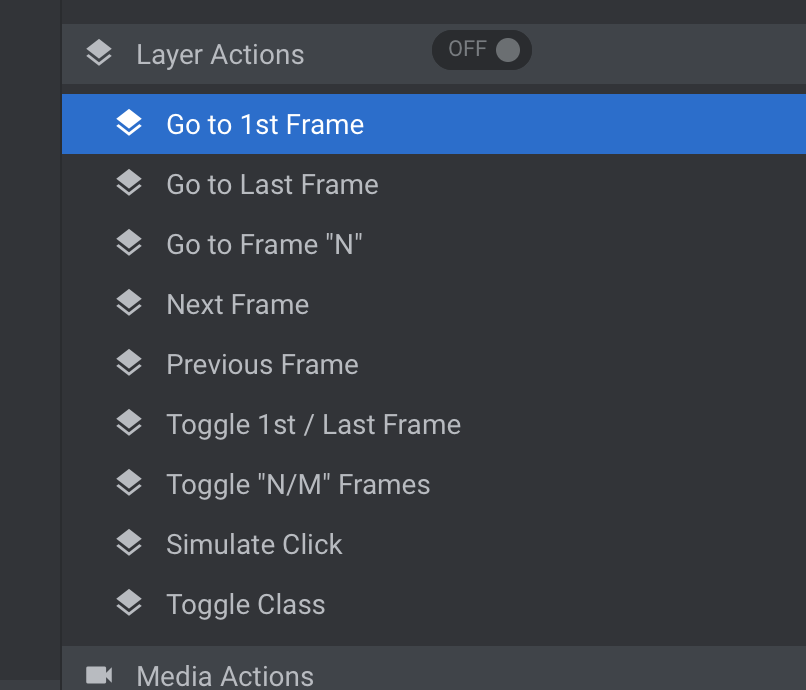The height and width of the screenshot is (690, 806).
Task: Click the layers icon next to Go to Frame "N"
Action: point(129,243)
